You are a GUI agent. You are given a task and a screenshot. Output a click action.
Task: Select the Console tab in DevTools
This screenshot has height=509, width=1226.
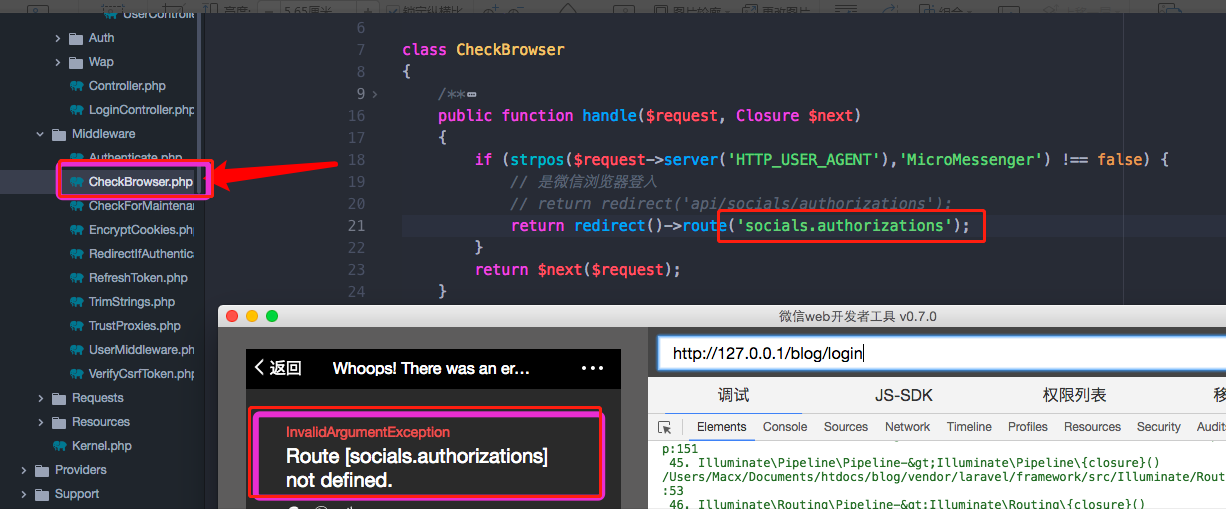point(785,427)
